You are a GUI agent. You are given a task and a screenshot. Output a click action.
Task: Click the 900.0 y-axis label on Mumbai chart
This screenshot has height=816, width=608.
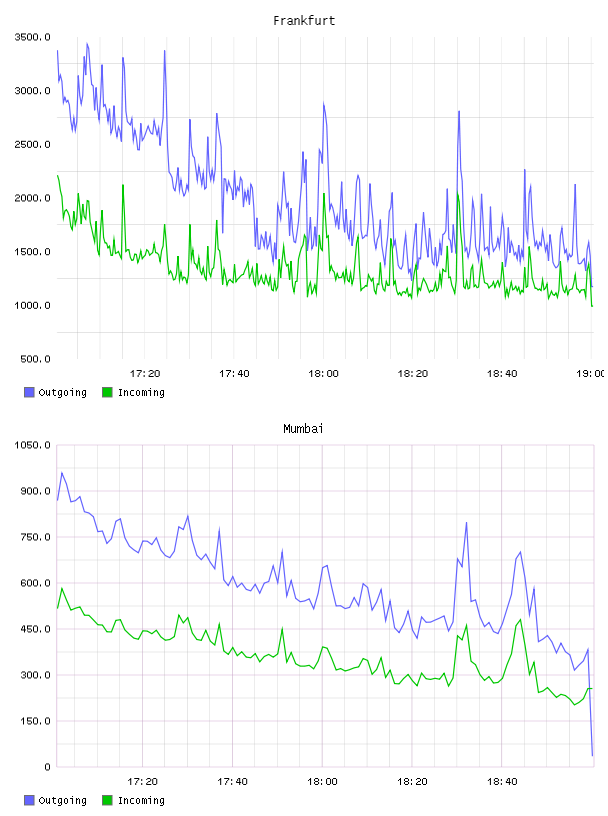35,491
